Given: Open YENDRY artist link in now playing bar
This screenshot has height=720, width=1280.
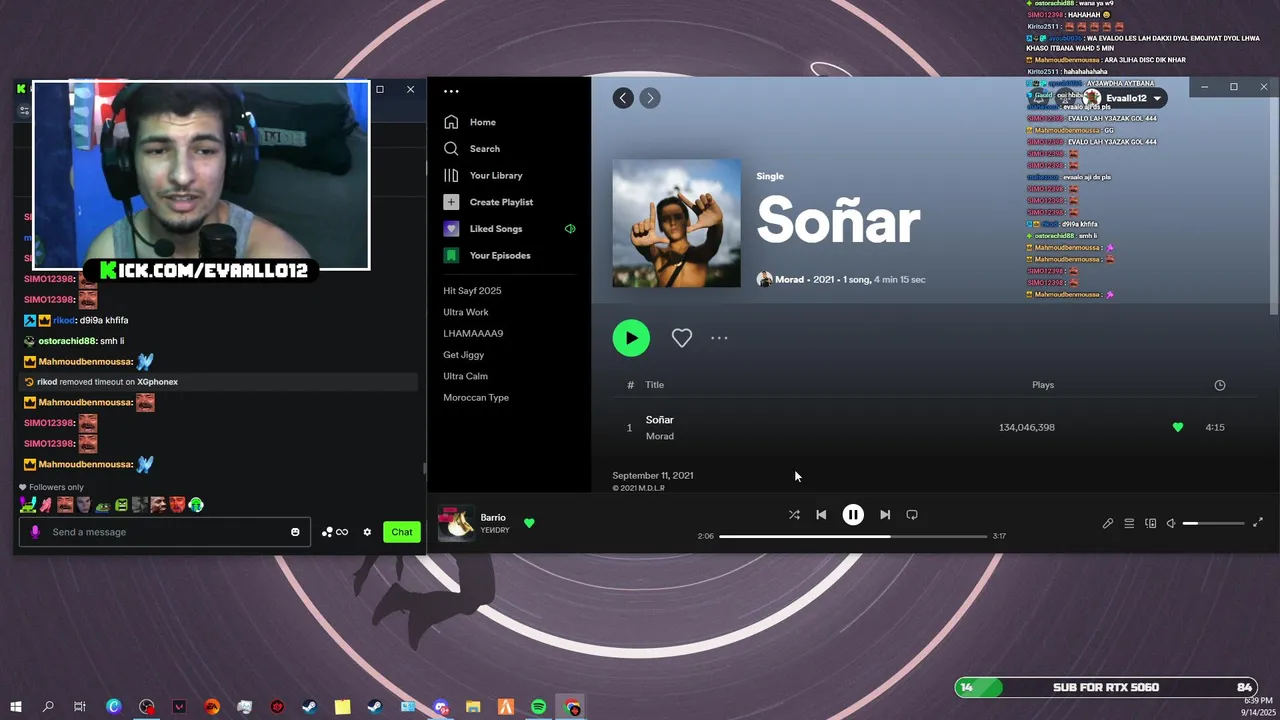Looking at the screenshot, I should [x=495, y=530].
